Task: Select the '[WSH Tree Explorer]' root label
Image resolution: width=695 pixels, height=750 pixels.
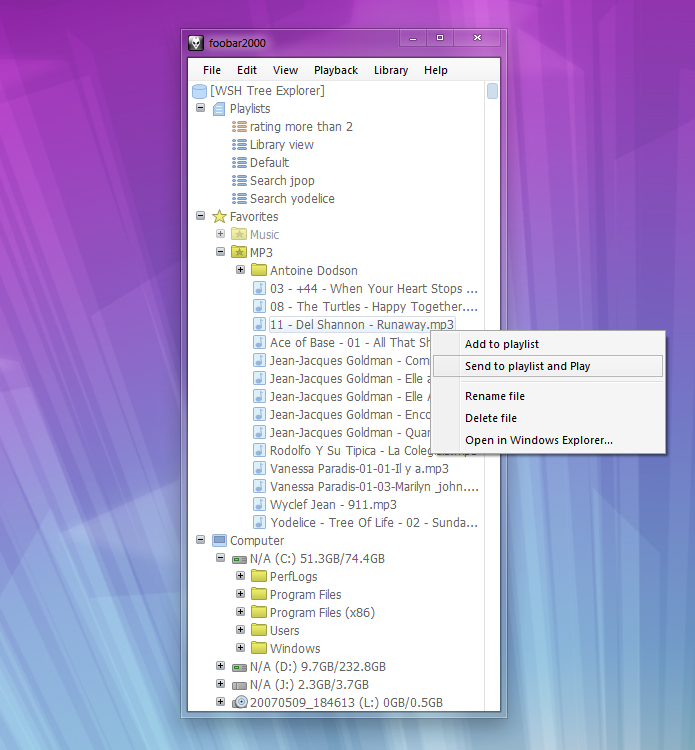Action: (267, 90)
